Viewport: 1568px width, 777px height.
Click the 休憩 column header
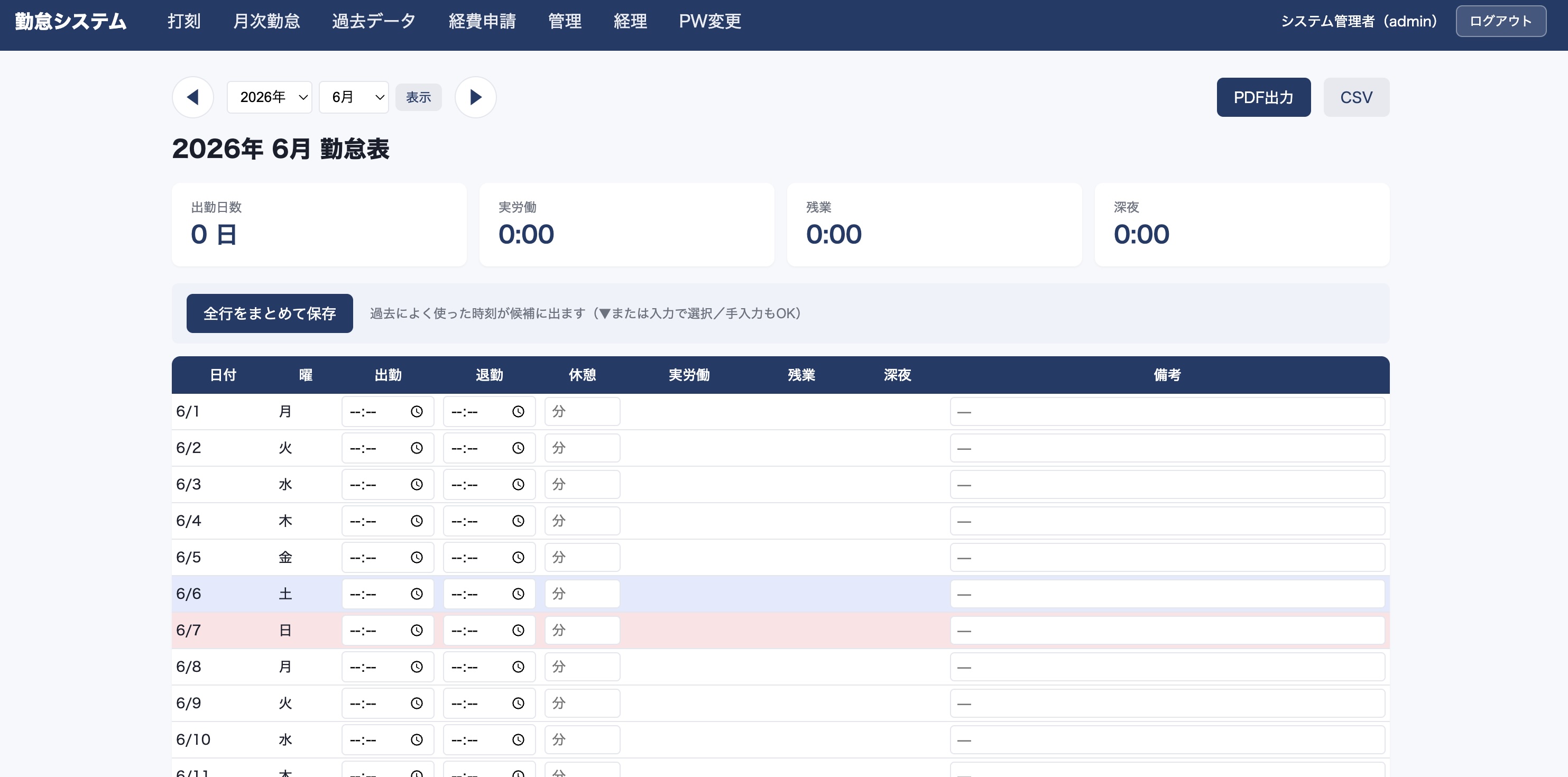(x=583, y=375)
